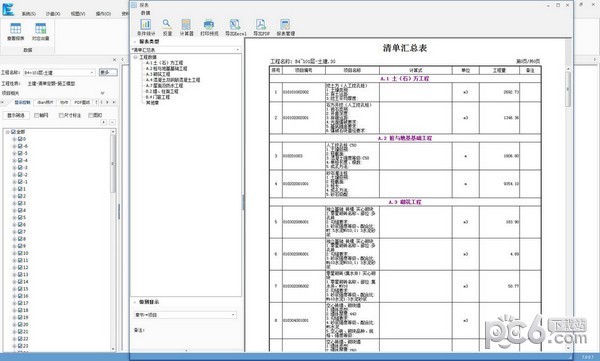Viewport: 600px width, 361px height.
Task: Select B.2 墙、柱面工程 tree item
Action: 161,91
